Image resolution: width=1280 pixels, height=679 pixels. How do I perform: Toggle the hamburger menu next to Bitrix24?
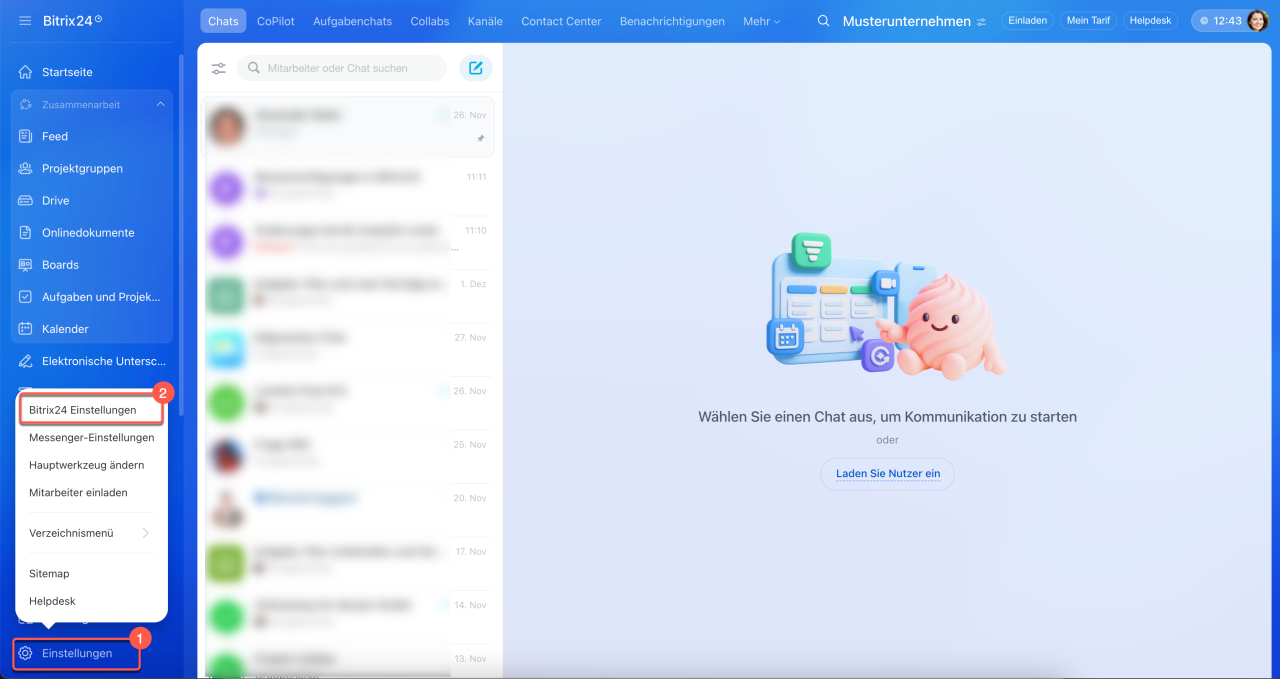pos(25,21)
